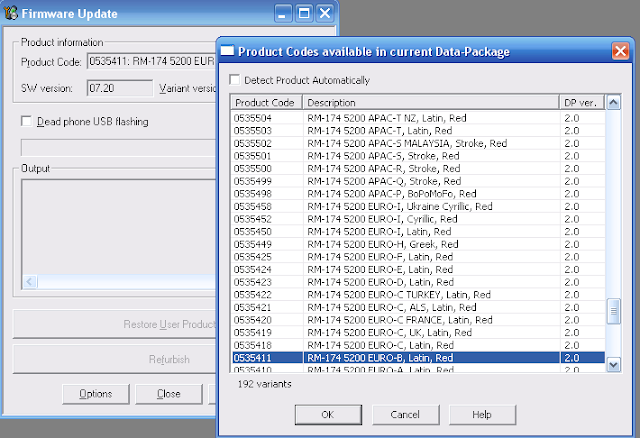Select the EURO-C, UK, Latin, Red entry
The image size is (640, 438).
click(418, 333)
